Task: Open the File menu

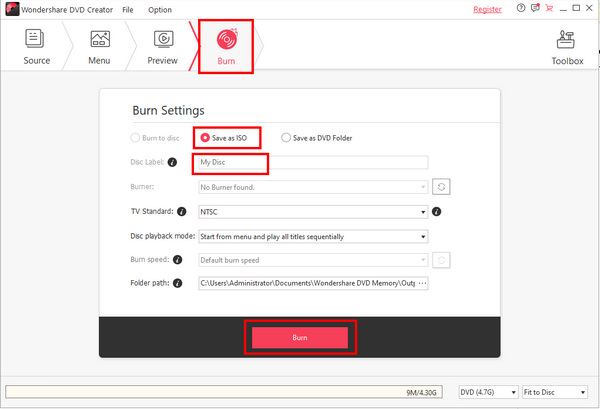Action: [x=128, y=10]
